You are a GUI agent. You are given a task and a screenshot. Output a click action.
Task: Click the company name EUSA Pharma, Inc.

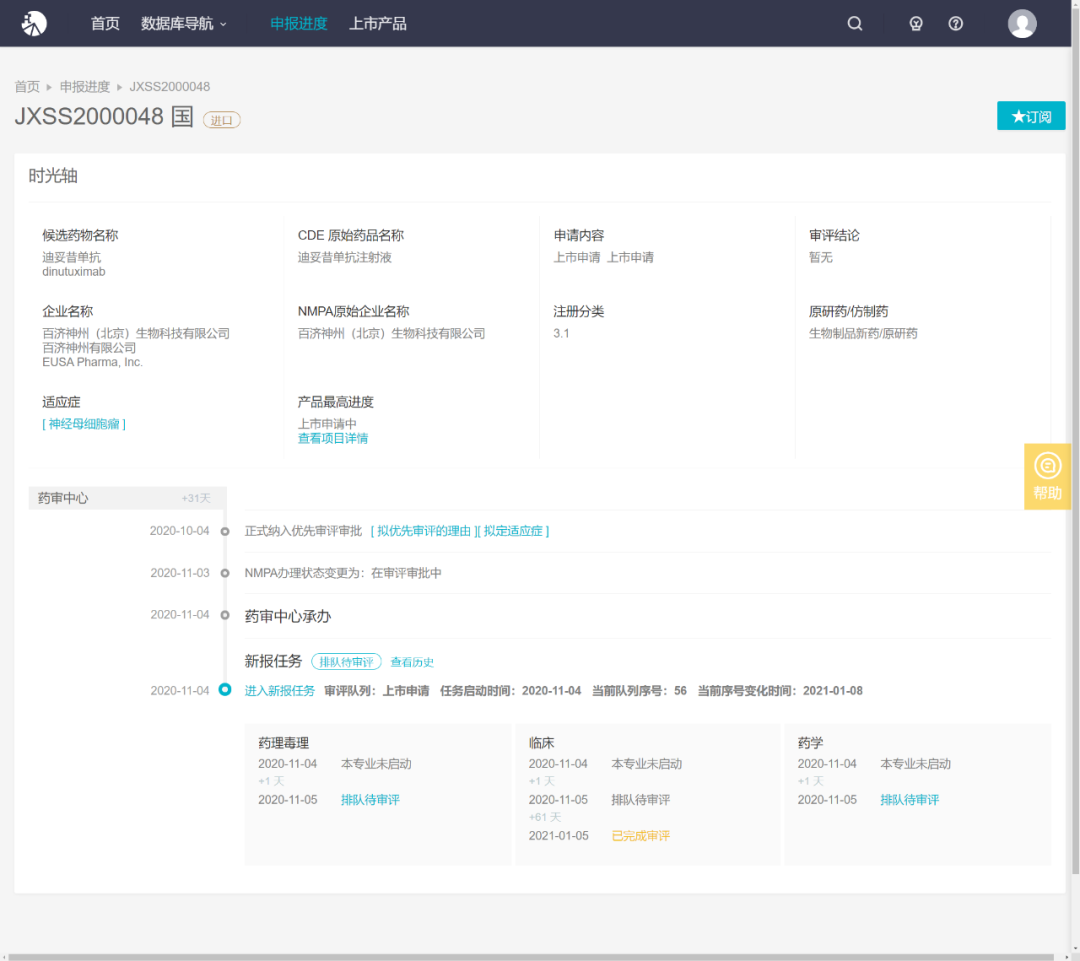point(92,362)
